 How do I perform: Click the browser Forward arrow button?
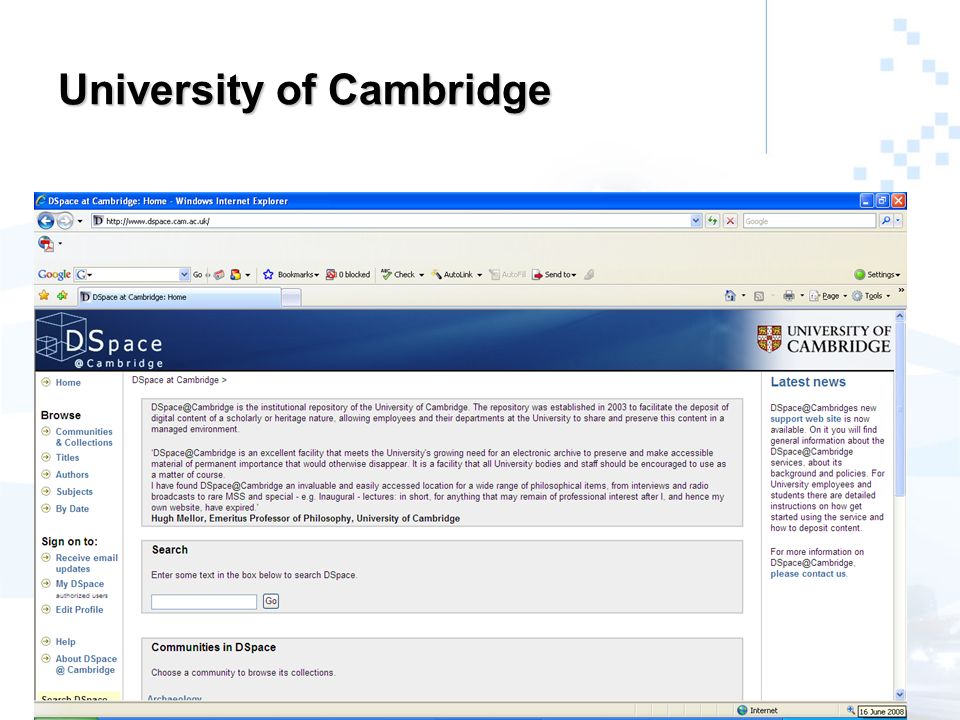tap(65, 220)
